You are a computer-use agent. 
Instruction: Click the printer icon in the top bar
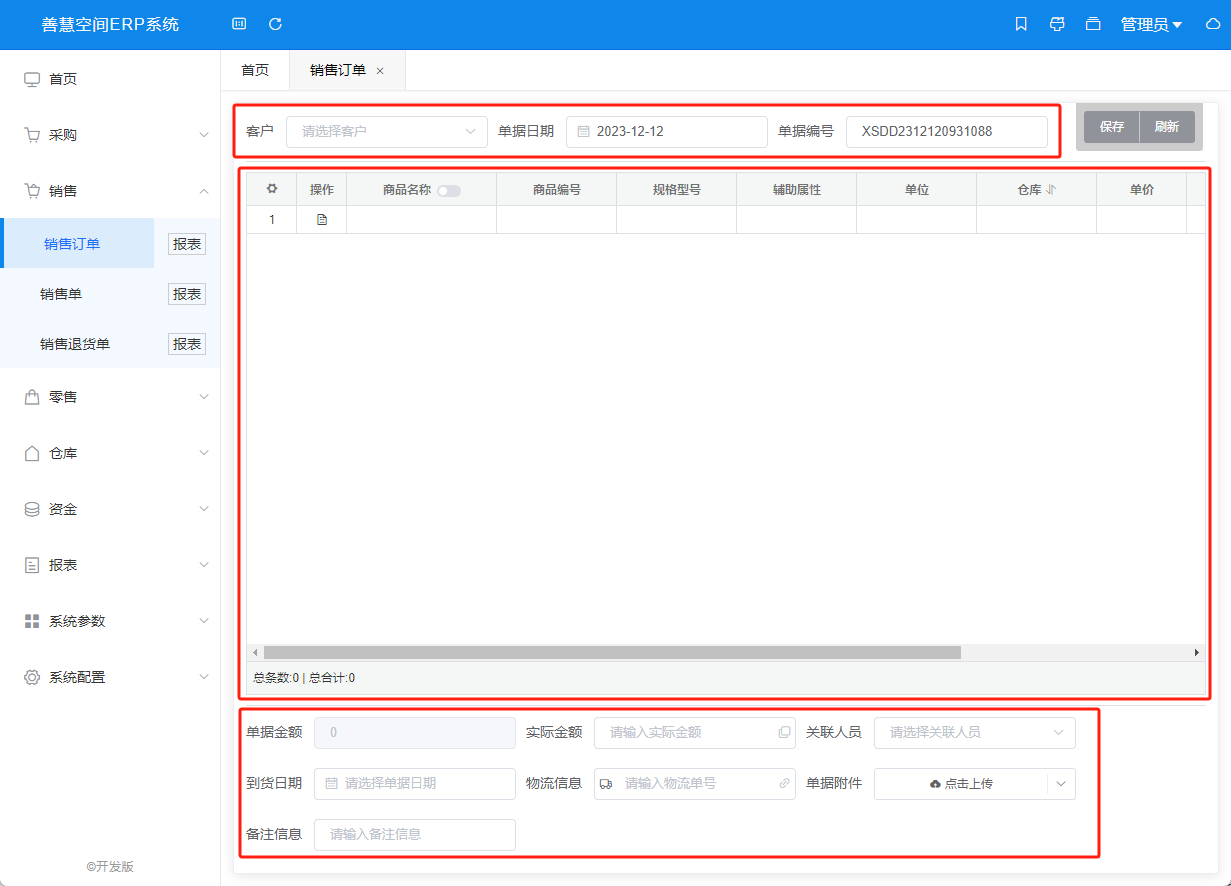[1057, 24]
